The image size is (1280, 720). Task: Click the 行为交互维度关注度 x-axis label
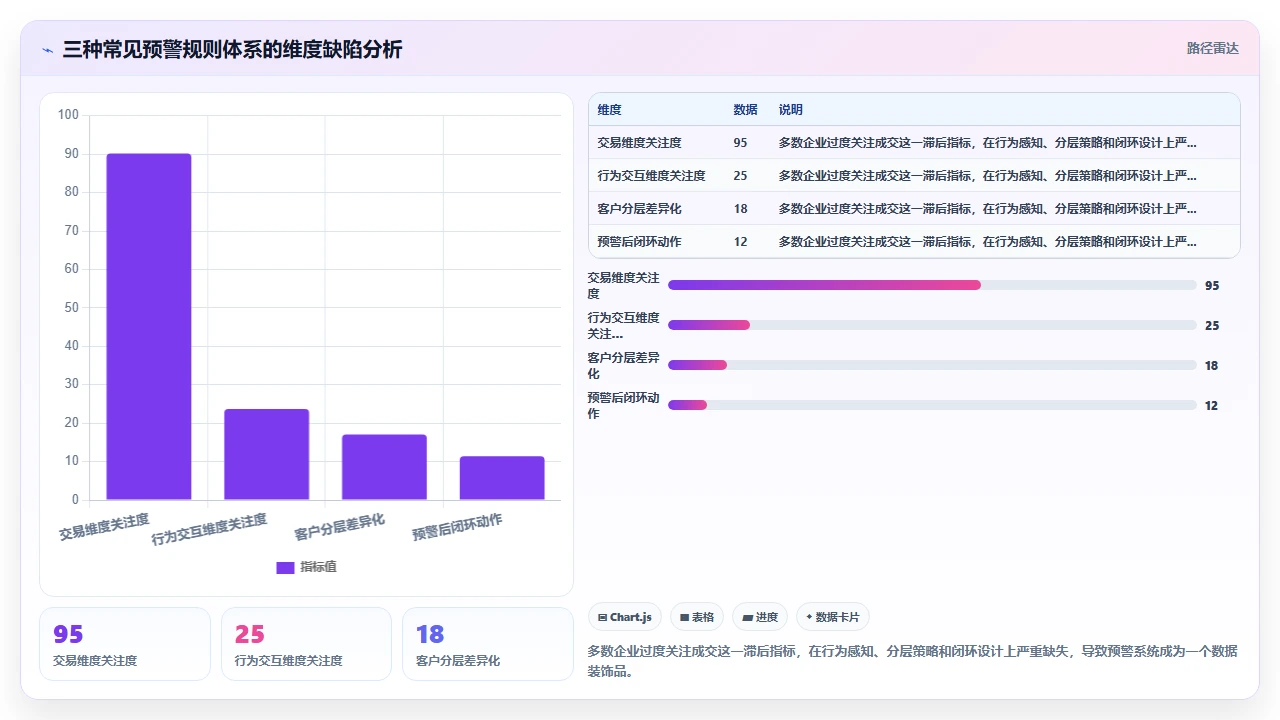(210, 530)
